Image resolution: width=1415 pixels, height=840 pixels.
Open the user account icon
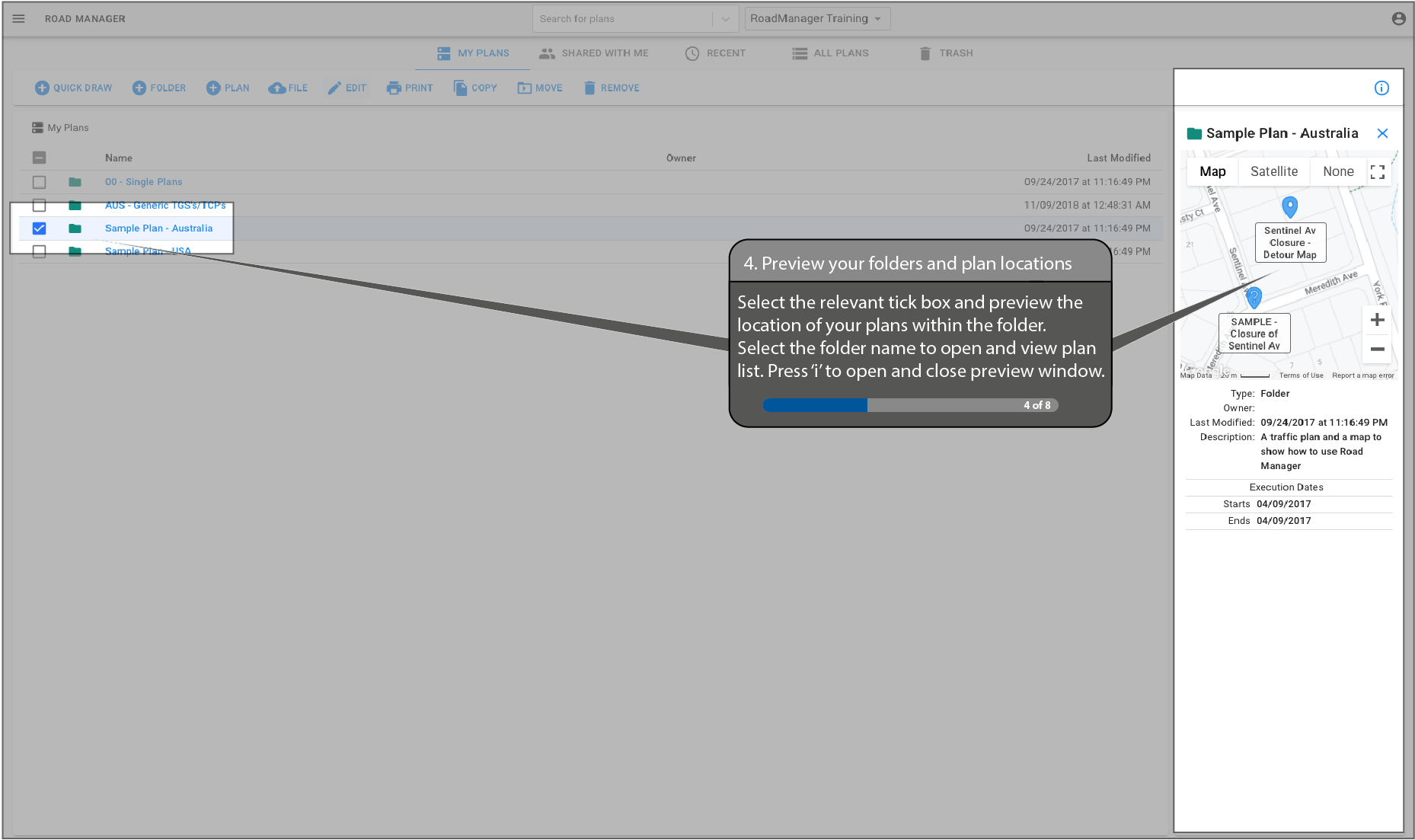[x=1398, y=18]
